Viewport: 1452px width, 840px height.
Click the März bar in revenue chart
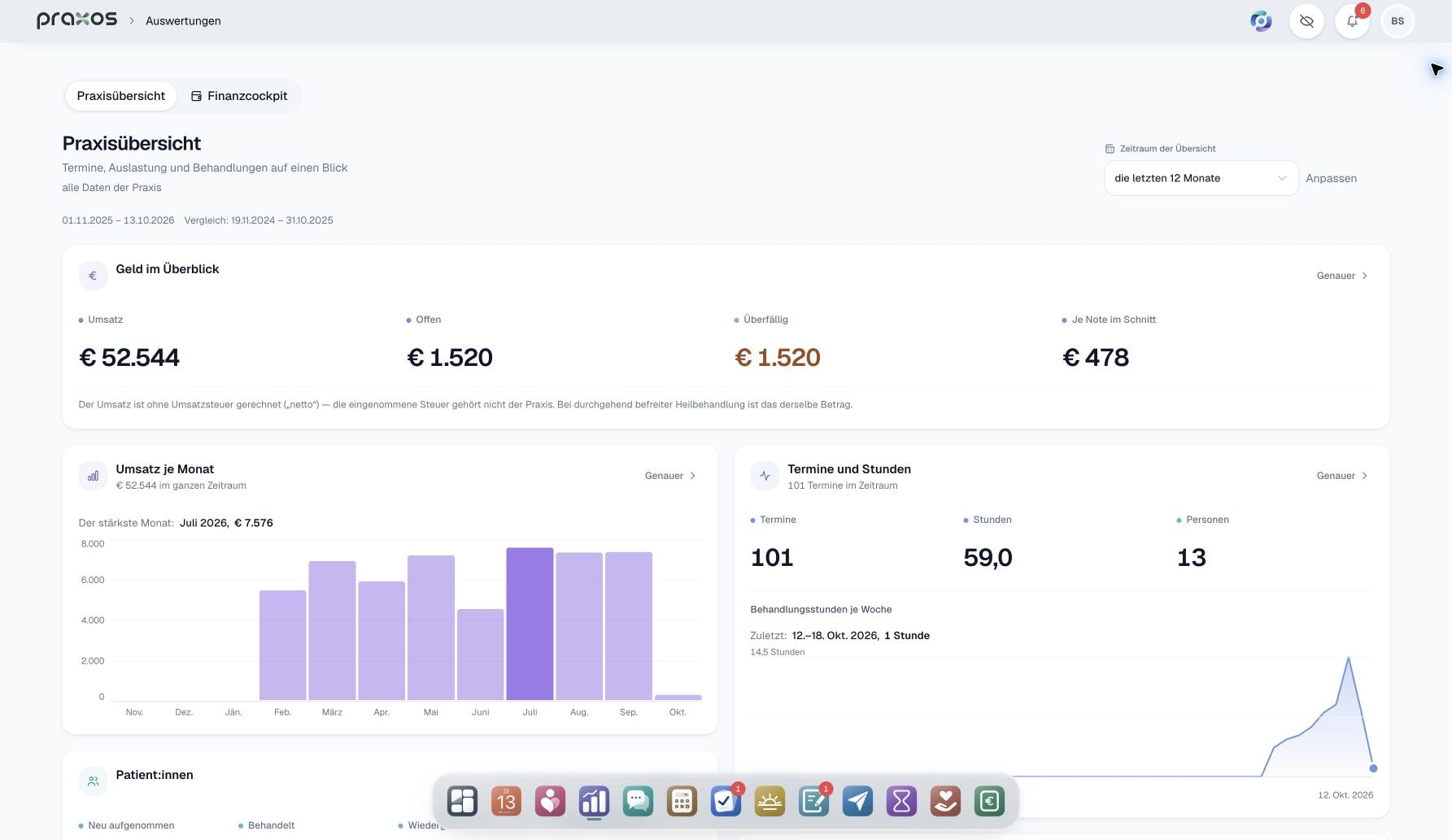click(x=332, y=630)
